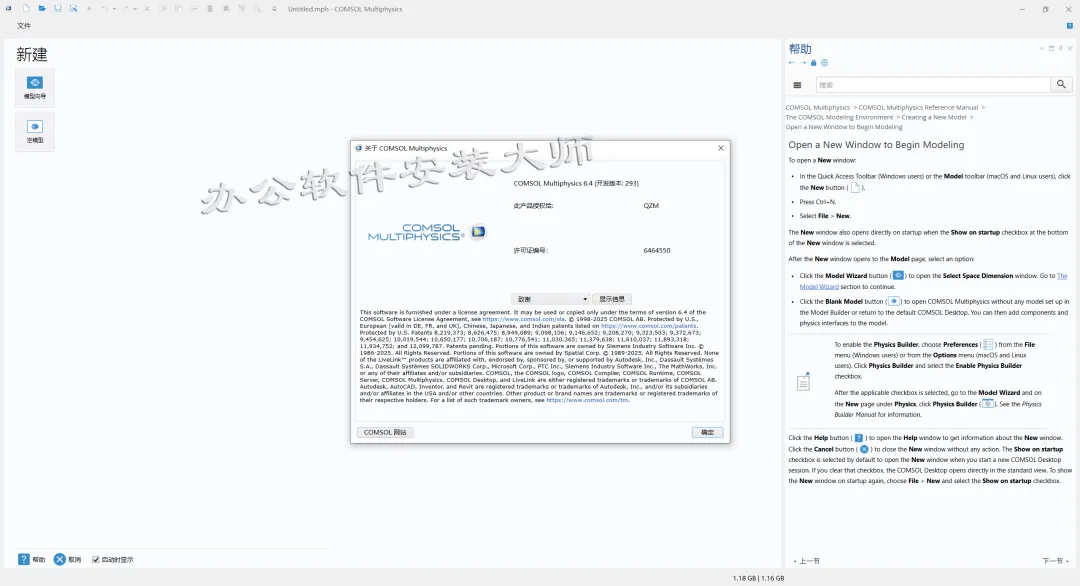Toggle the 启动时显示 show on startup checkbox
This screenshot has width=1080, height=586.
[96, 560]
